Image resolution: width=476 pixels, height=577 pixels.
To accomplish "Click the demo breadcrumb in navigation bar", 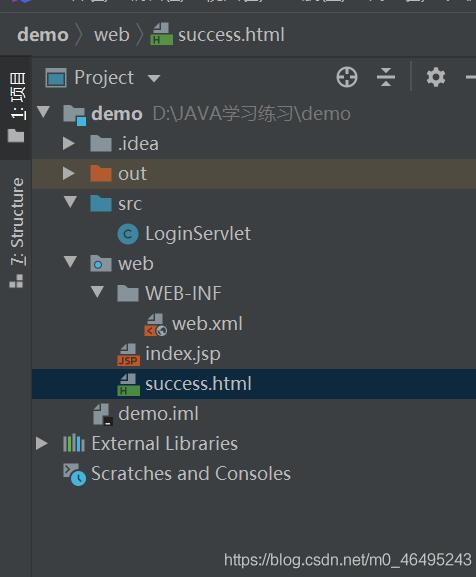I will 43,35.
